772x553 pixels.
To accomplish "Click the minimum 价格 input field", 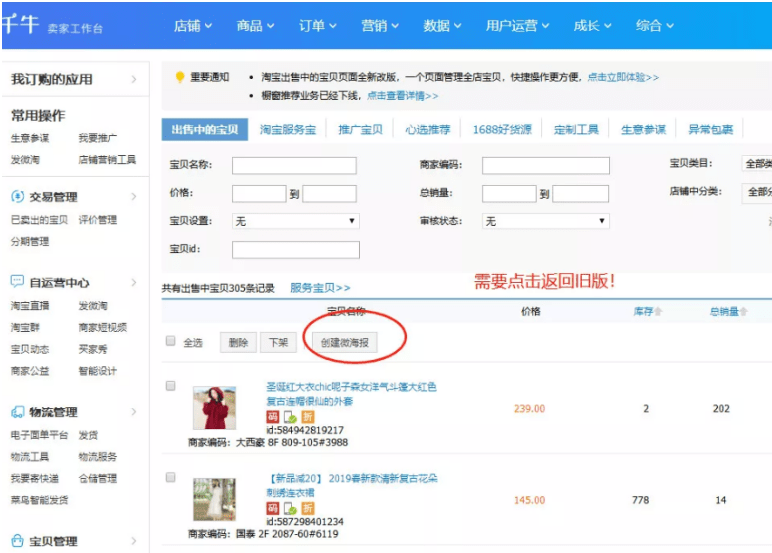I will coord(259,194).
